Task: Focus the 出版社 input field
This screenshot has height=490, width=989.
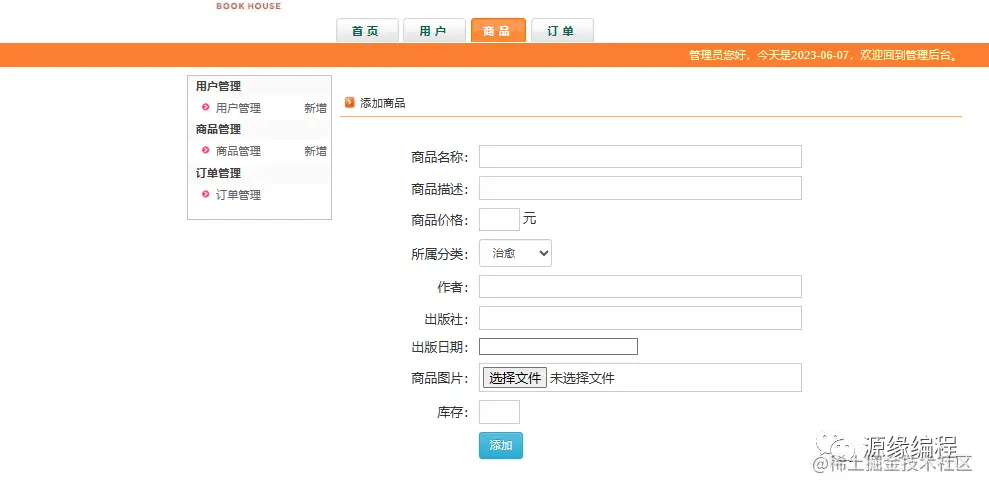Action: click(x=640, y=318)
